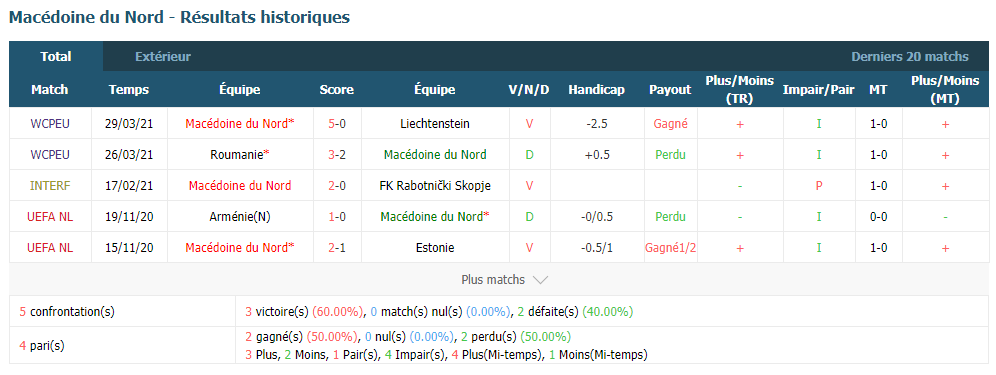Open the Roumanie team link
996x375 pixels.
point(239,154)
